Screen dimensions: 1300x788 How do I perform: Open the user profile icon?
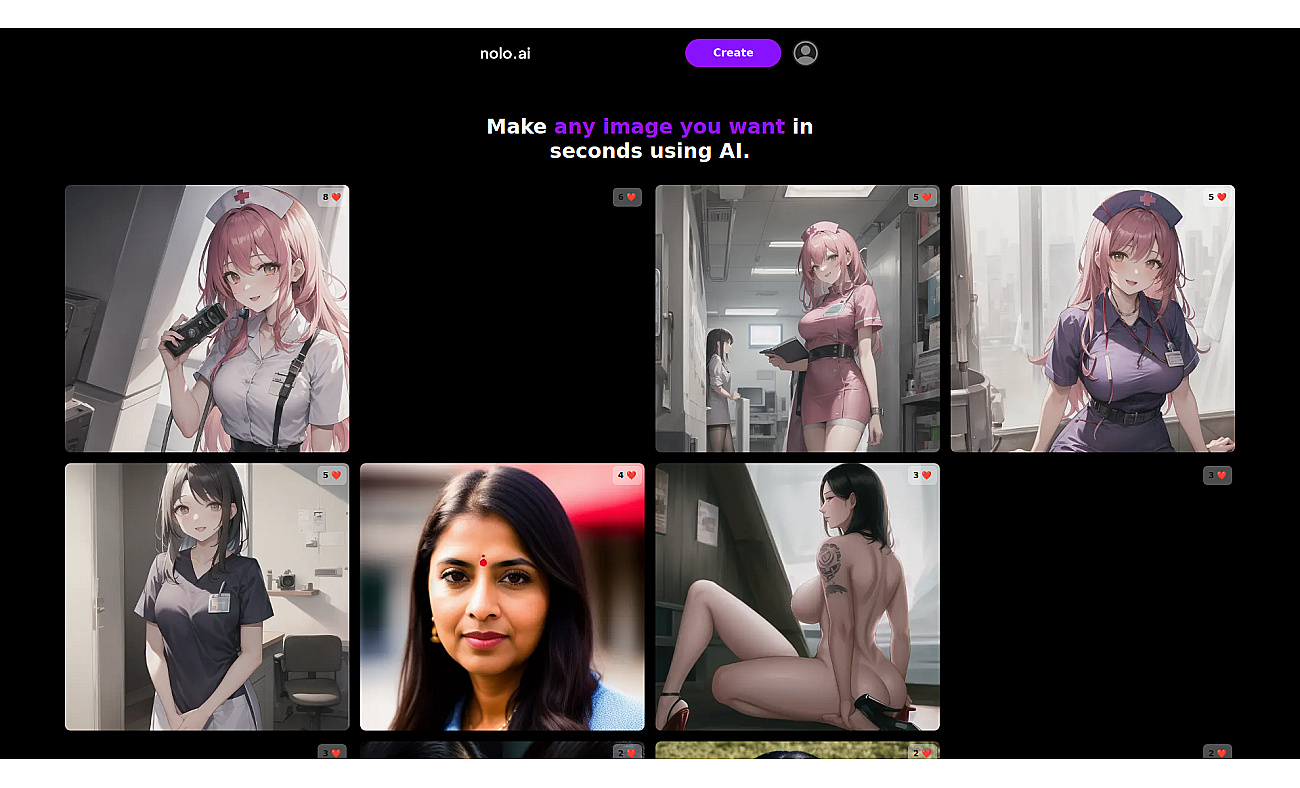point(805,53)
